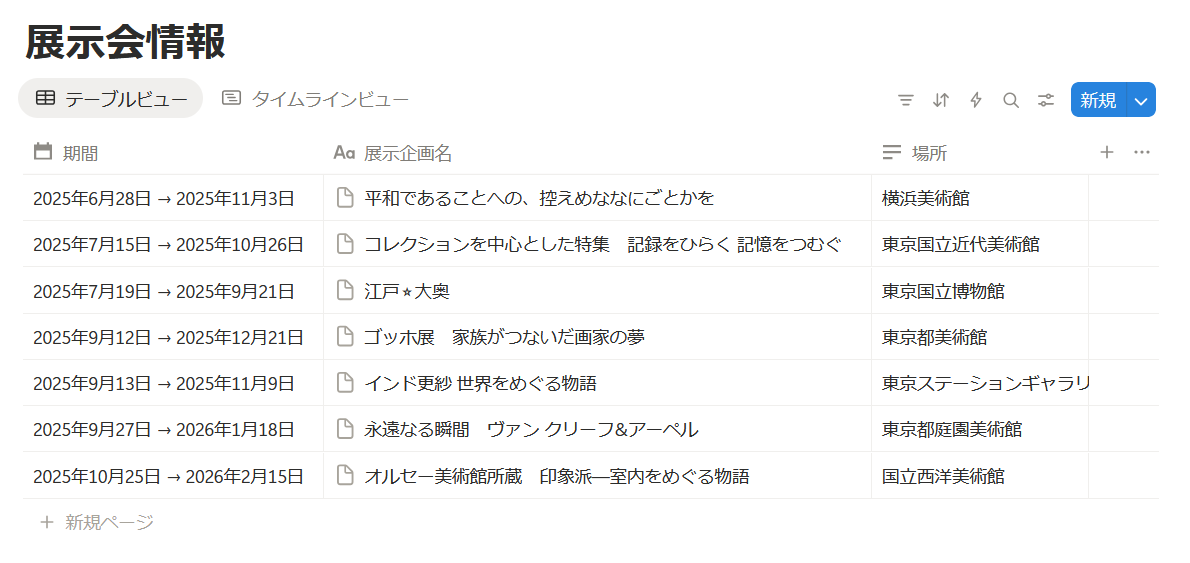Image resolution: width=1190 pixels, height=563 pixels.
Task: Open the インド更紗 世界をめぐる物語 page
Action: coord(480,383)
